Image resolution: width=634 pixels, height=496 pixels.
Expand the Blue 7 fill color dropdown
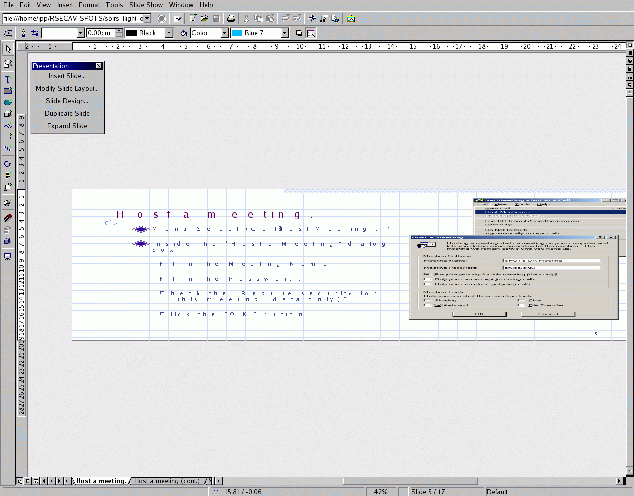point(284,33)
